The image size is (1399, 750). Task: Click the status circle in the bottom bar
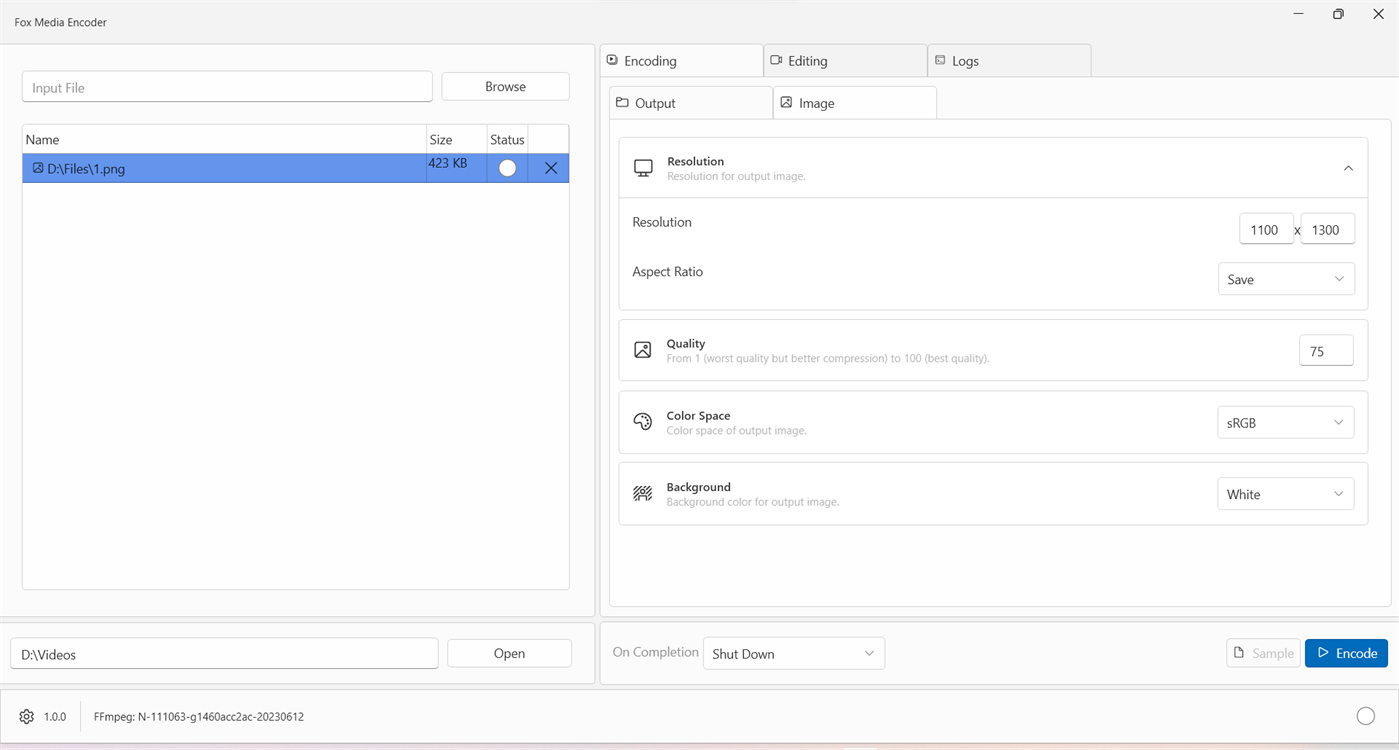(1366, 716)
